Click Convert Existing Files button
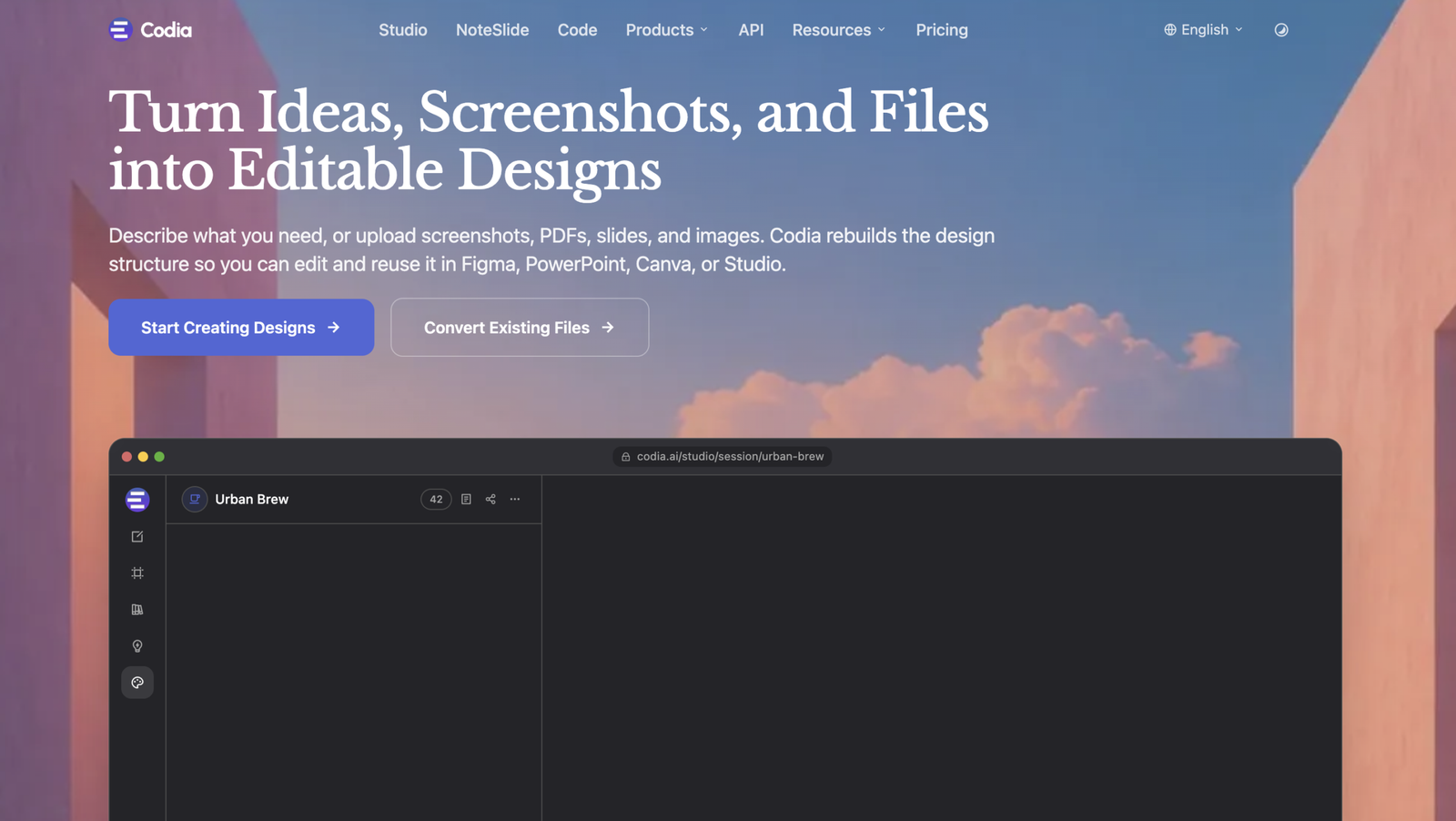The image size is (1456, 821). [x=520, y=327]
